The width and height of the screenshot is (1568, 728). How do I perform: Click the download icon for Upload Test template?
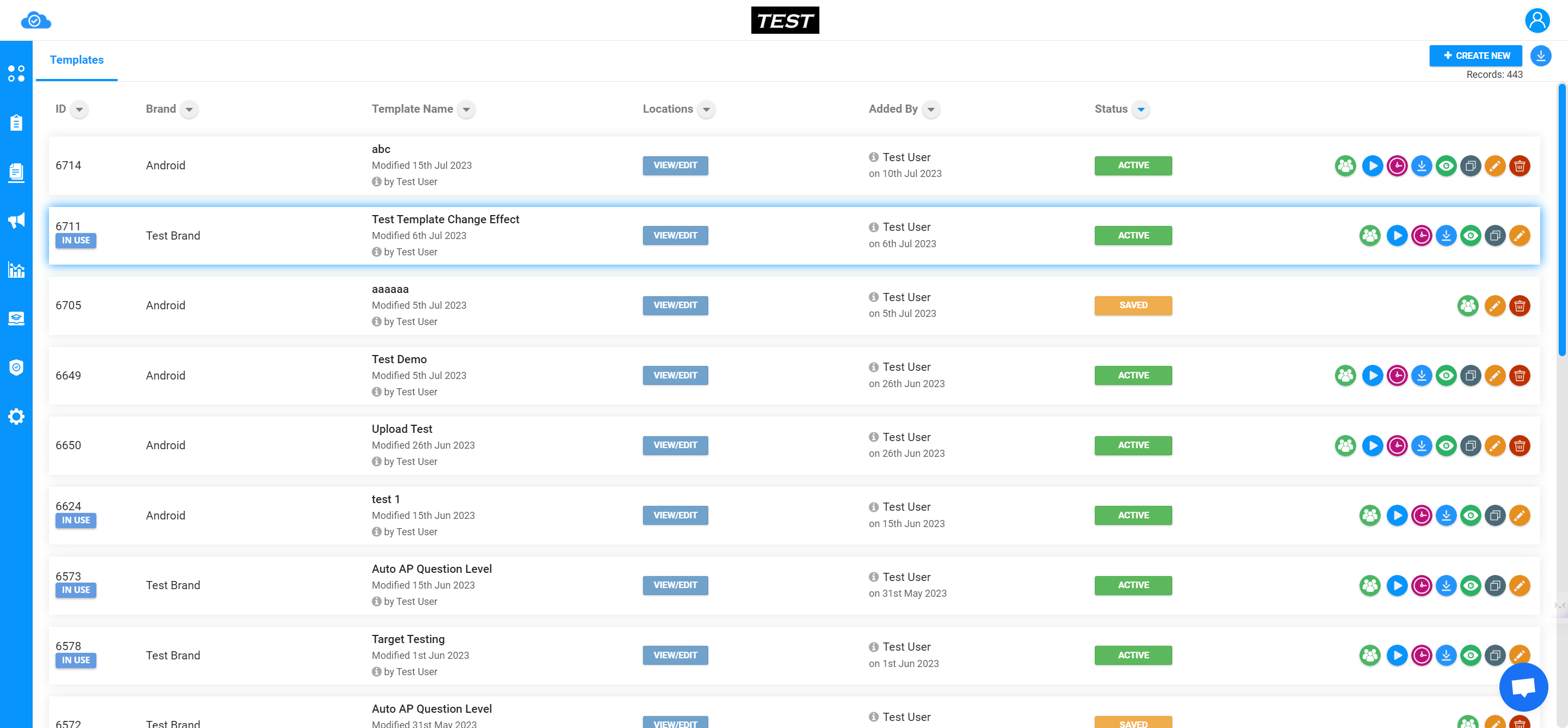[x=1421, y=445]
